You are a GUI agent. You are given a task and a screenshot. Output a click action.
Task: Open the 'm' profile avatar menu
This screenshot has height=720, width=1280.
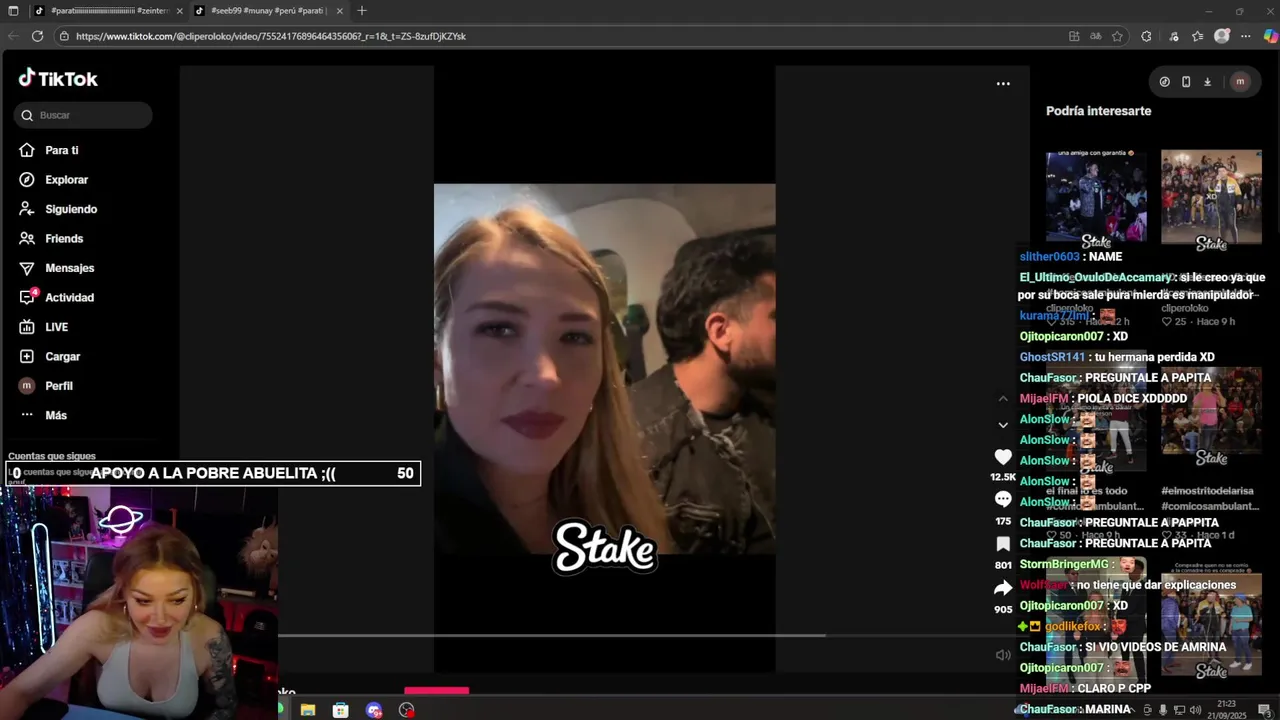1240,82
